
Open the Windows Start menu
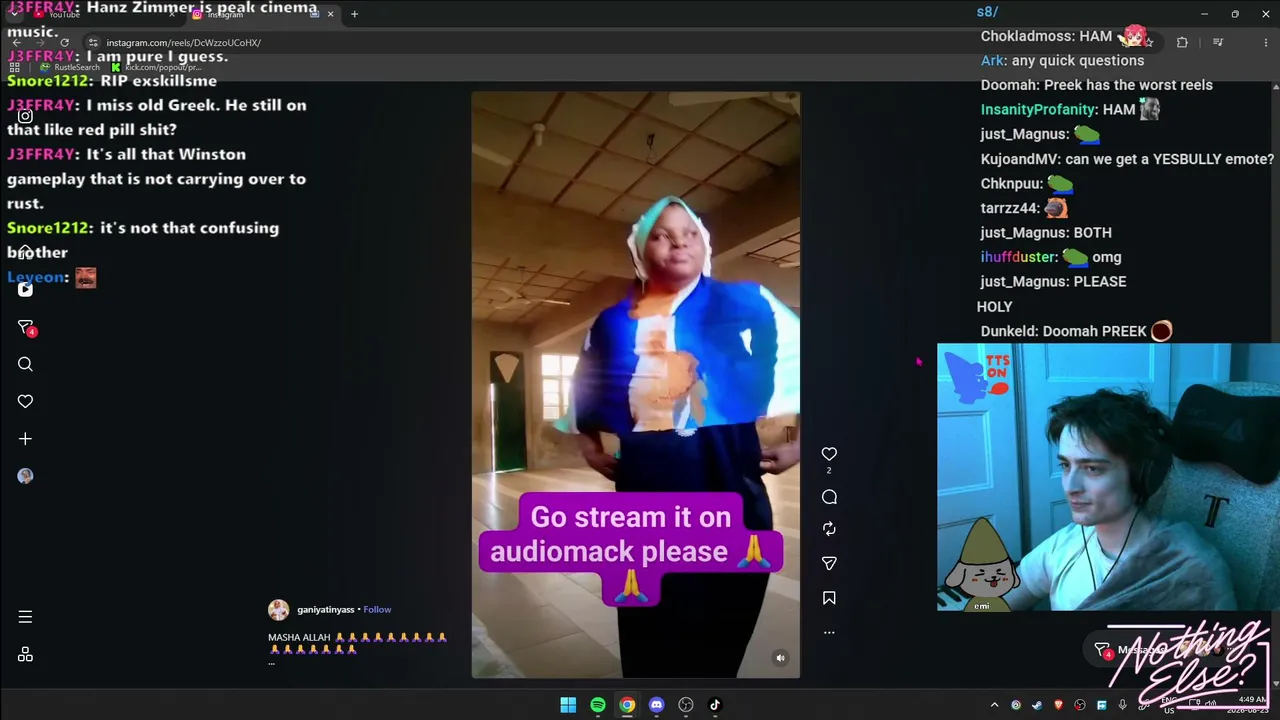tap(568, 705)
